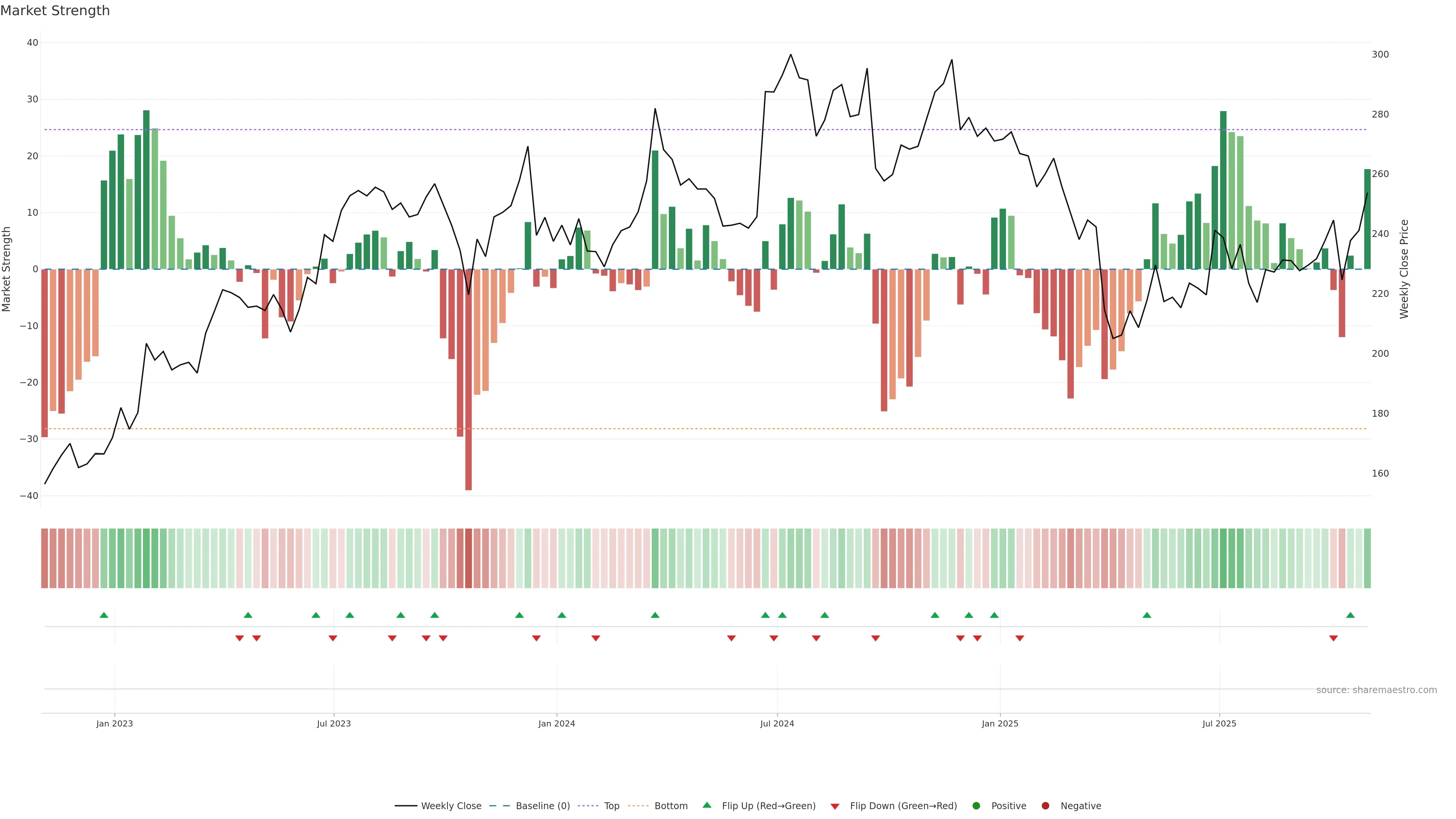Click the Jan 2024 axis label

click(x=557, y=723)
